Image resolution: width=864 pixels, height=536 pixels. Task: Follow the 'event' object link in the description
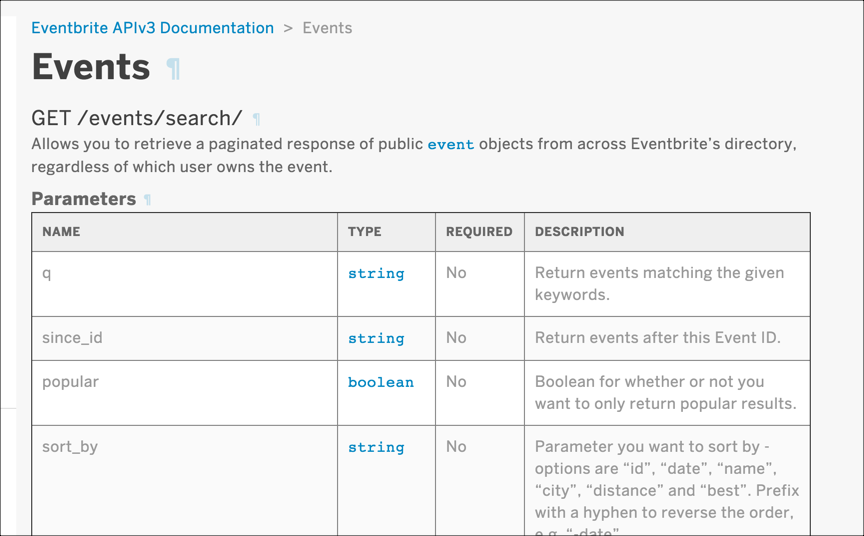[x=450, y=144]
